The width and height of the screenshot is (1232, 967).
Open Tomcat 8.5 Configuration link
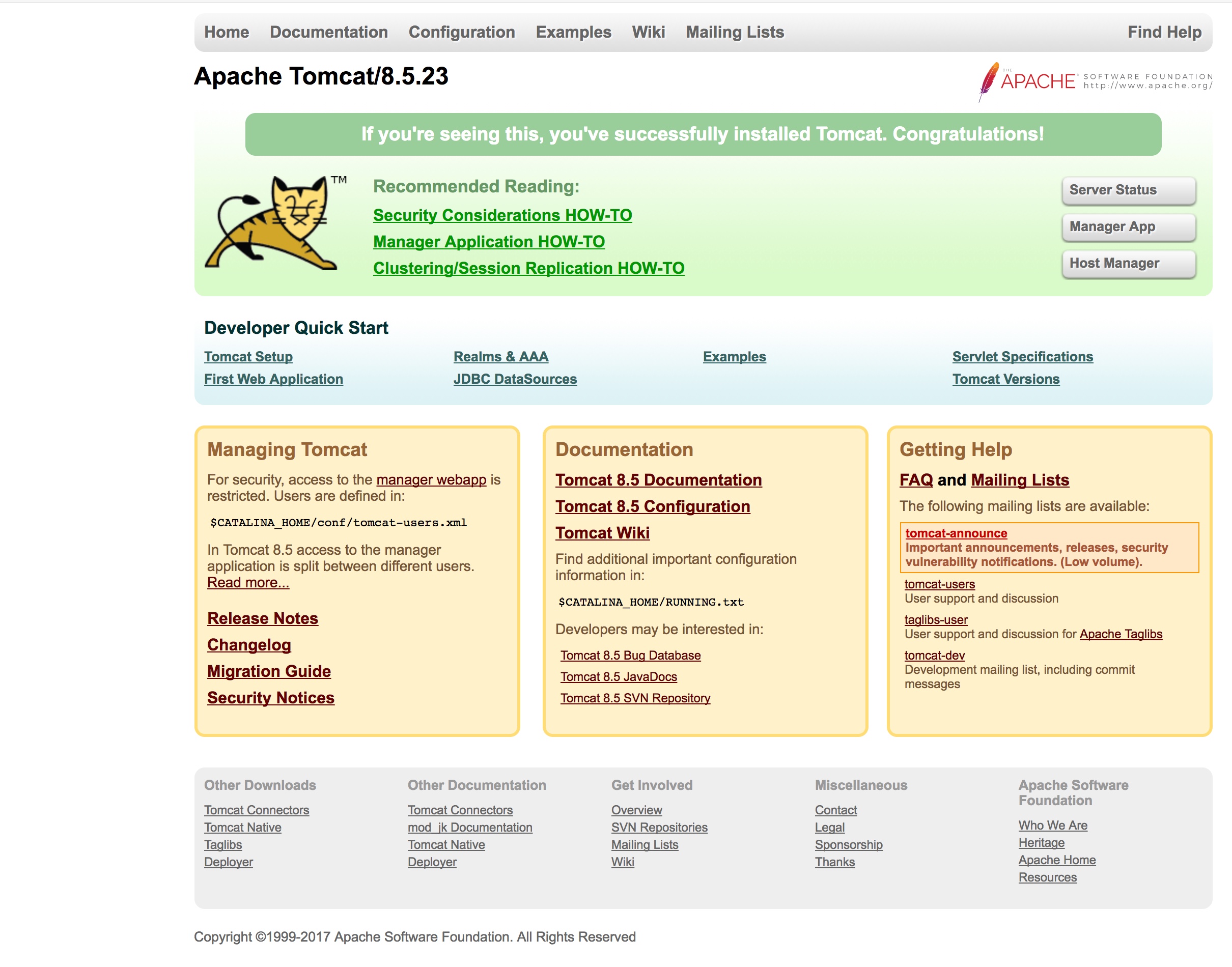coord(653,507)
